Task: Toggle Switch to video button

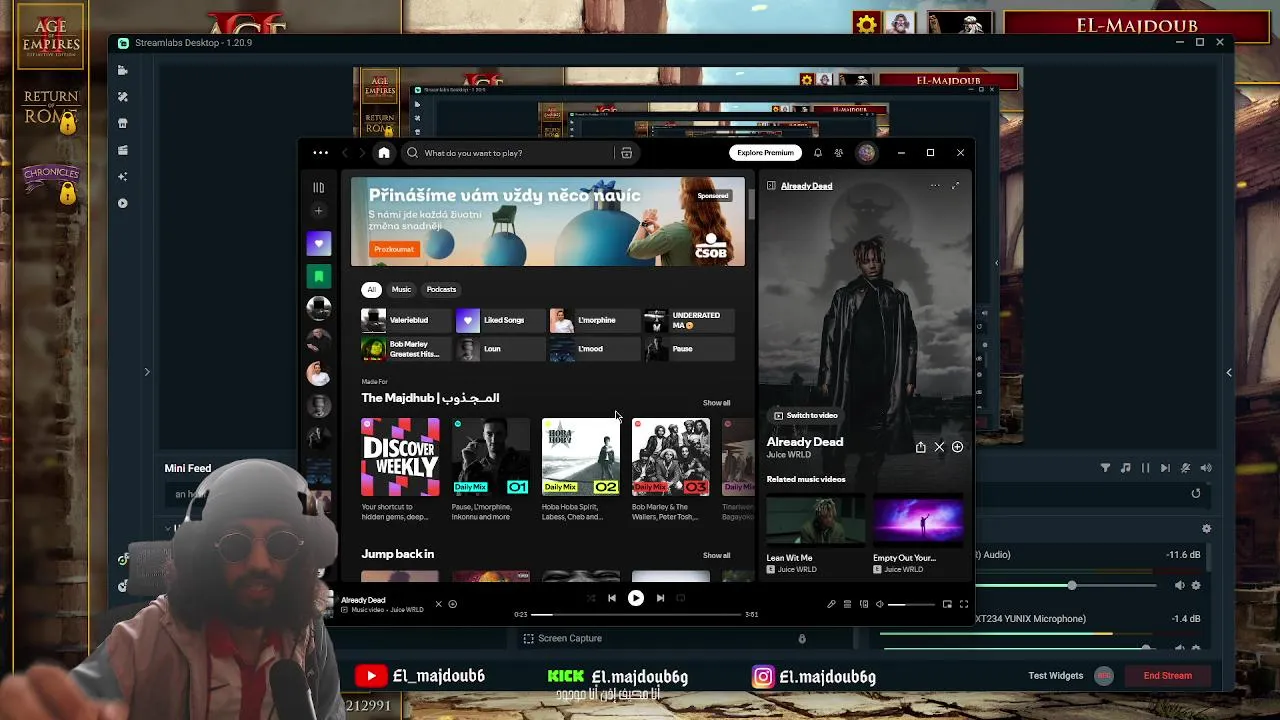Action: (805, 415)
